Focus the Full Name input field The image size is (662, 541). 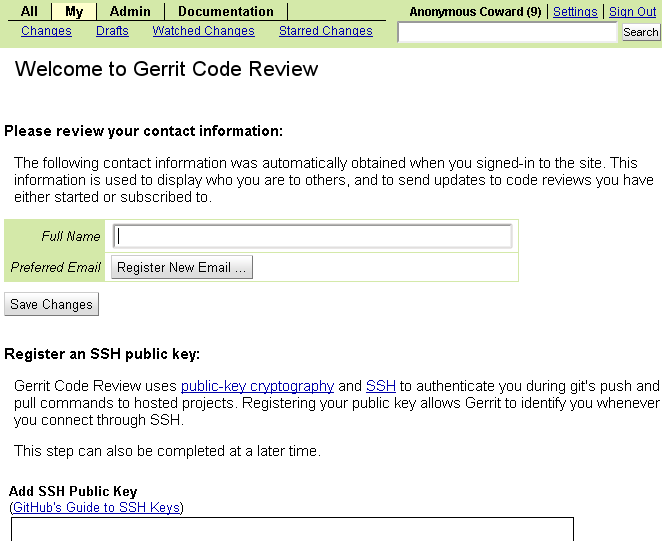pos(313,237)
